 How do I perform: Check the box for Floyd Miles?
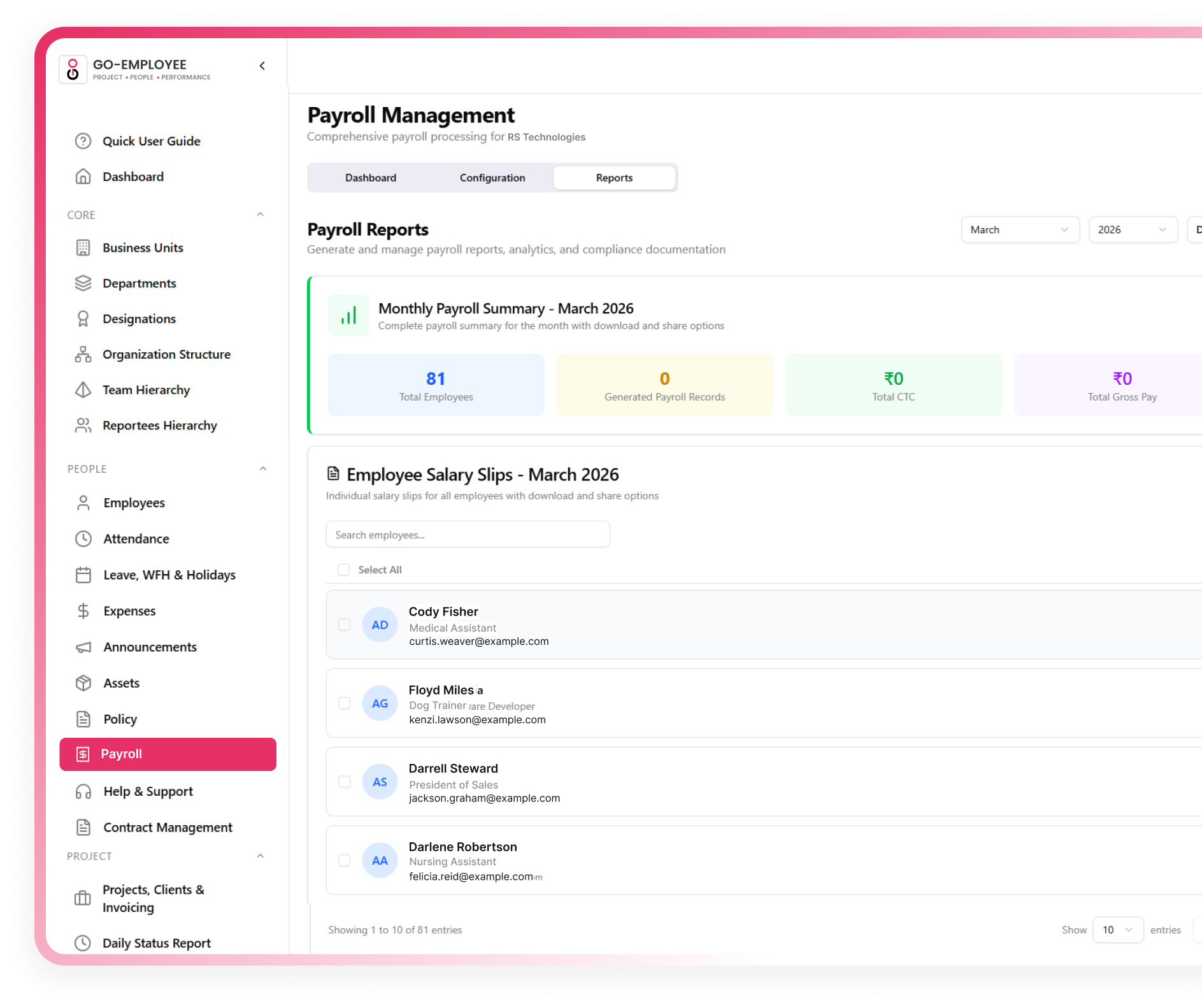(345, 703)
